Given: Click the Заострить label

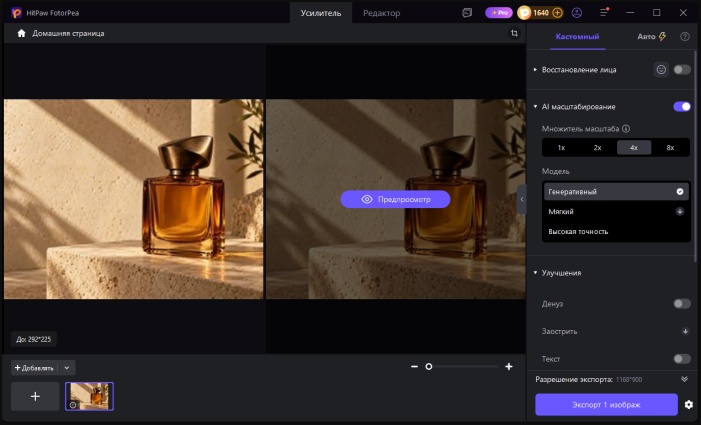Looking at the screenshot, I should point(559,331).
